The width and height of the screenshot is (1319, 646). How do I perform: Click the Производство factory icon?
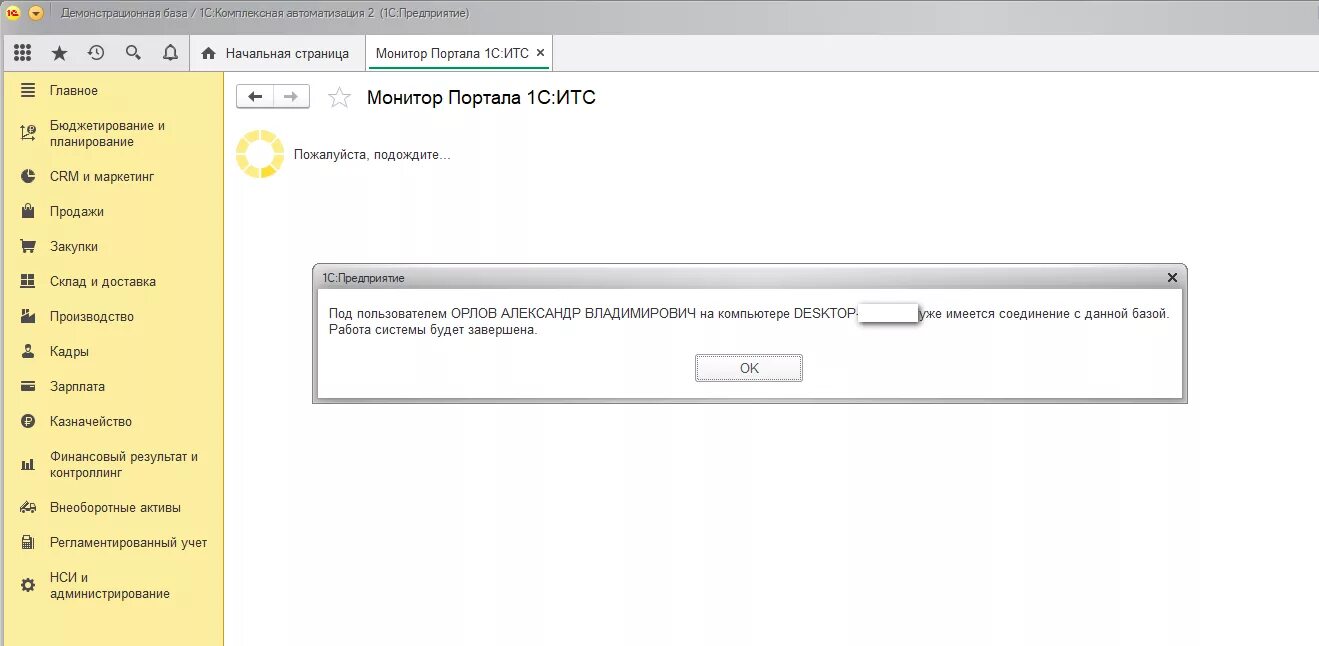28,316
